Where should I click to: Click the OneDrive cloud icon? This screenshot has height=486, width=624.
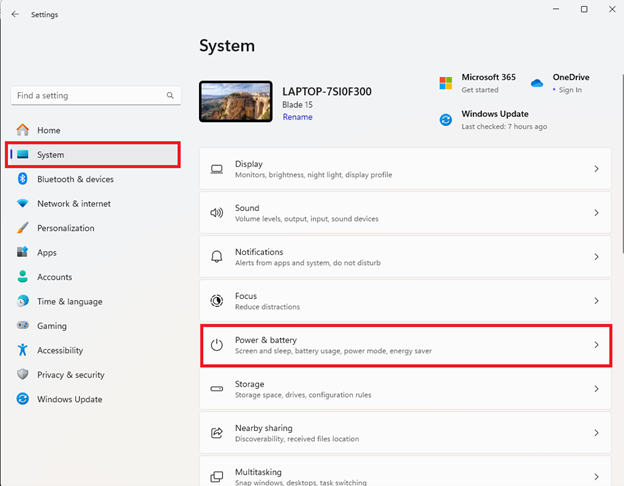click(537, 83)
